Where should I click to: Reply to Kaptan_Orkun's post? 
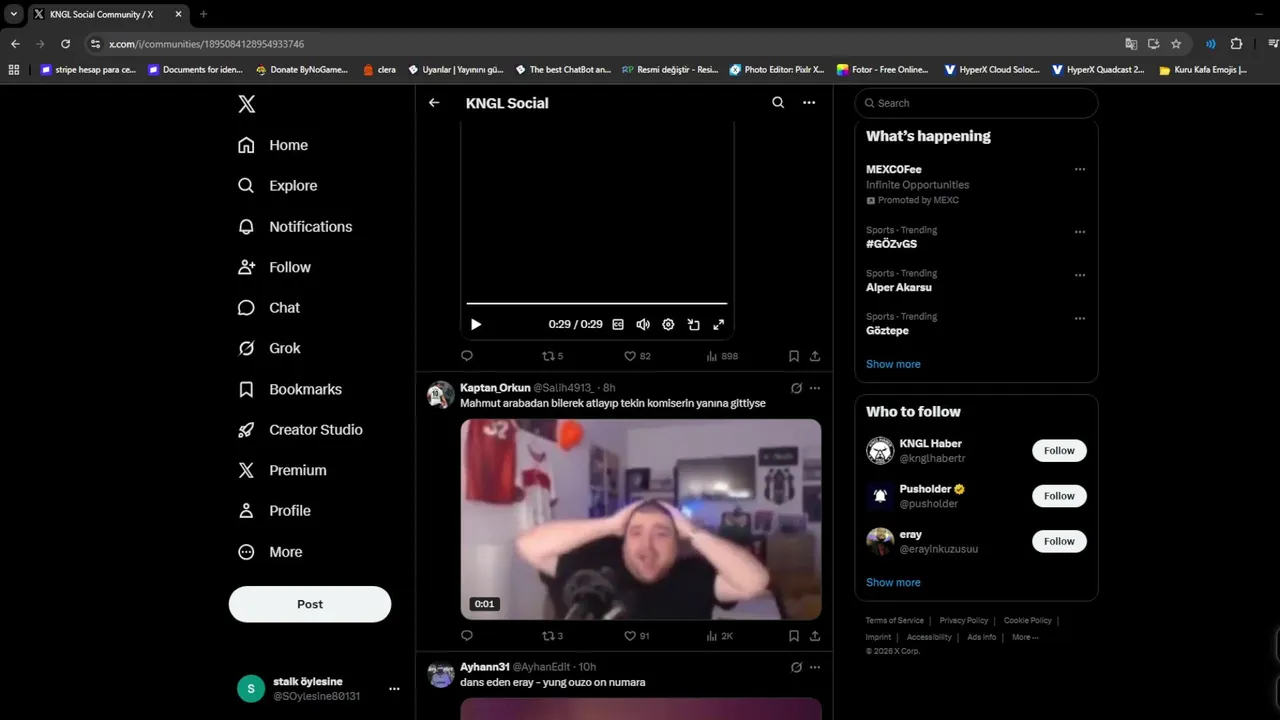tap(467, 636)
